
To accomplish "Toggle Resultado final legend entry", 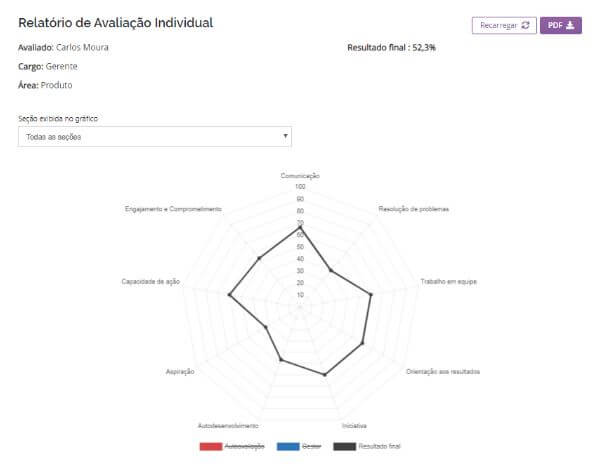I will (367, 446).
